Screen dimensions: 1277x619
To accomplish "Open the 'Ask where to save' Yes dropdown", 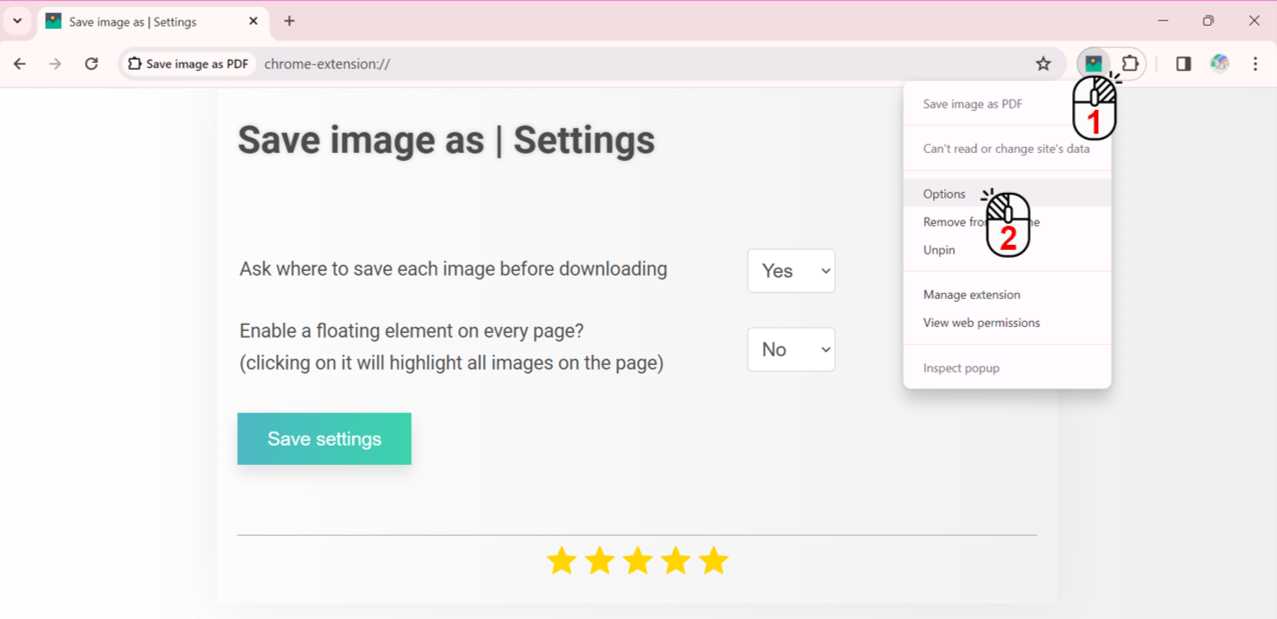I will click(x=790, y=271).
